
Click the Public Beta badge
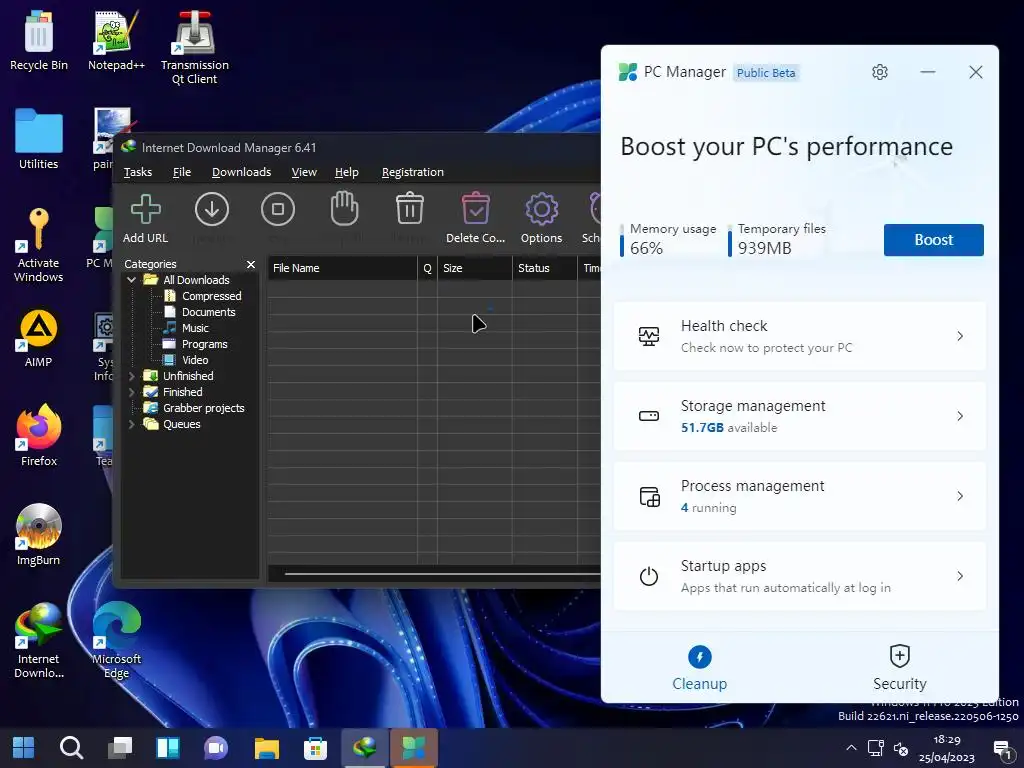[x=766, y=72]
